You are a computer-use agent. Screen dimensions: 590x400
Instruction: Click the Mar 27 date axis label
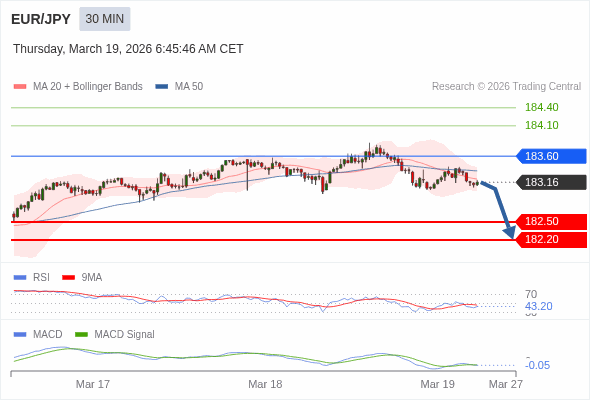[506, 384]
